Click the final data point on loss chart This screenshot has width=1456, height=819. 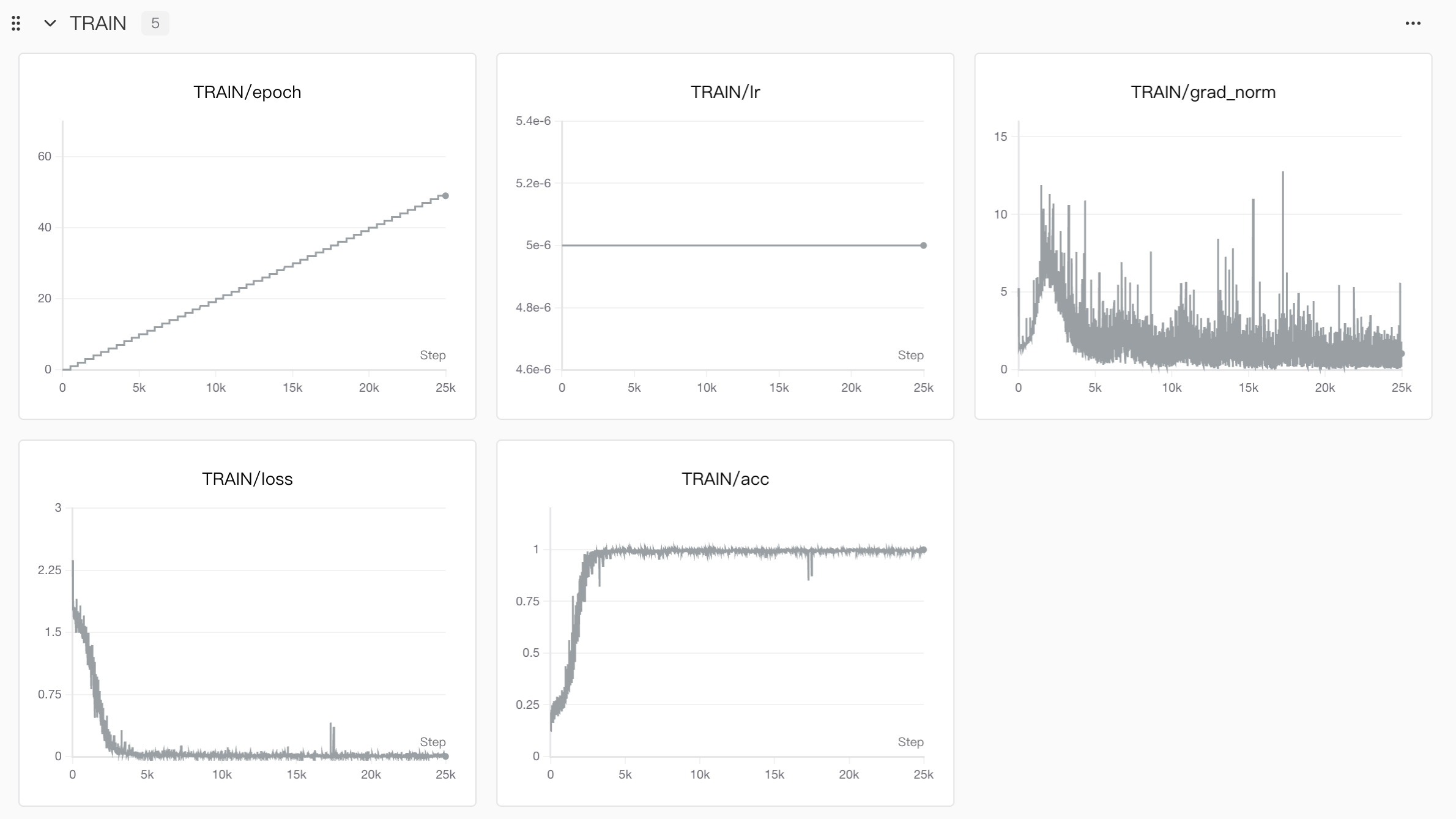[x=445, y=756]
